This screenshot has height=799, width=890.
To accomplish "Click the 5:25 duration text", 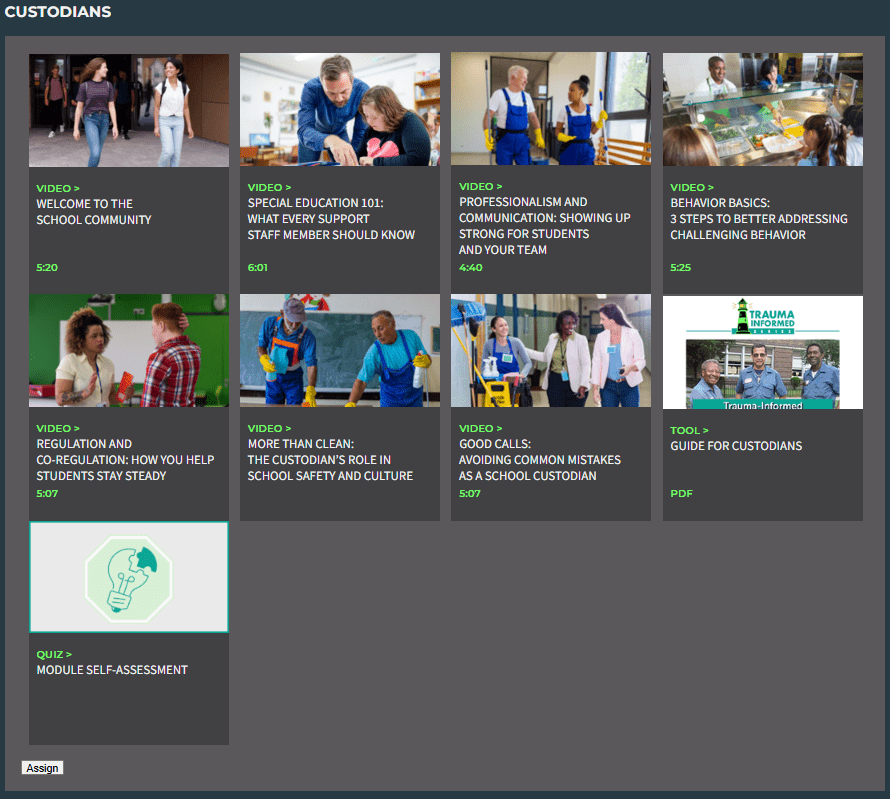I will coord(681,267).
